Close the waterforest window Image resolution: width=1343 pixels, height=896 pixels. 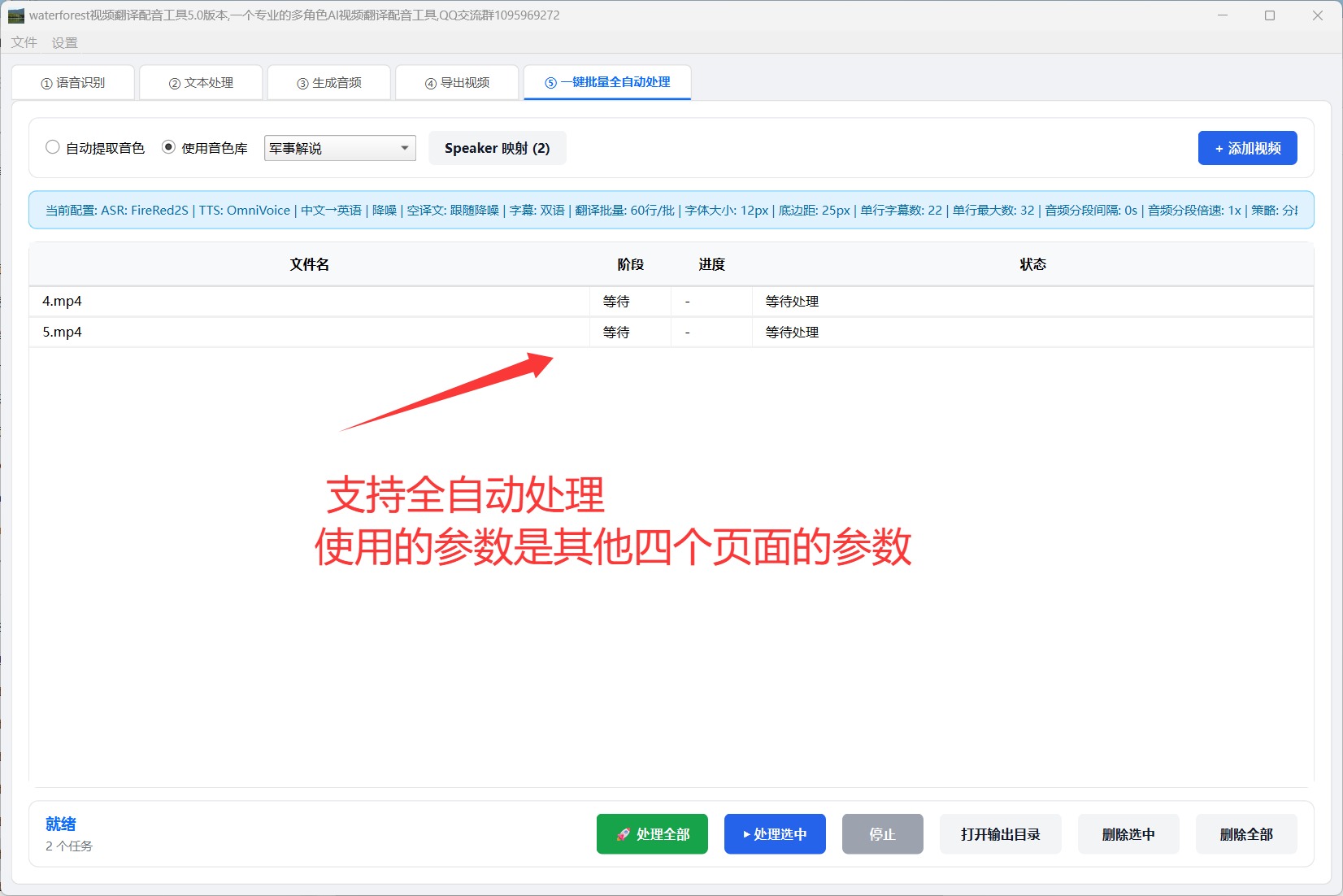tap(1318, 15)
